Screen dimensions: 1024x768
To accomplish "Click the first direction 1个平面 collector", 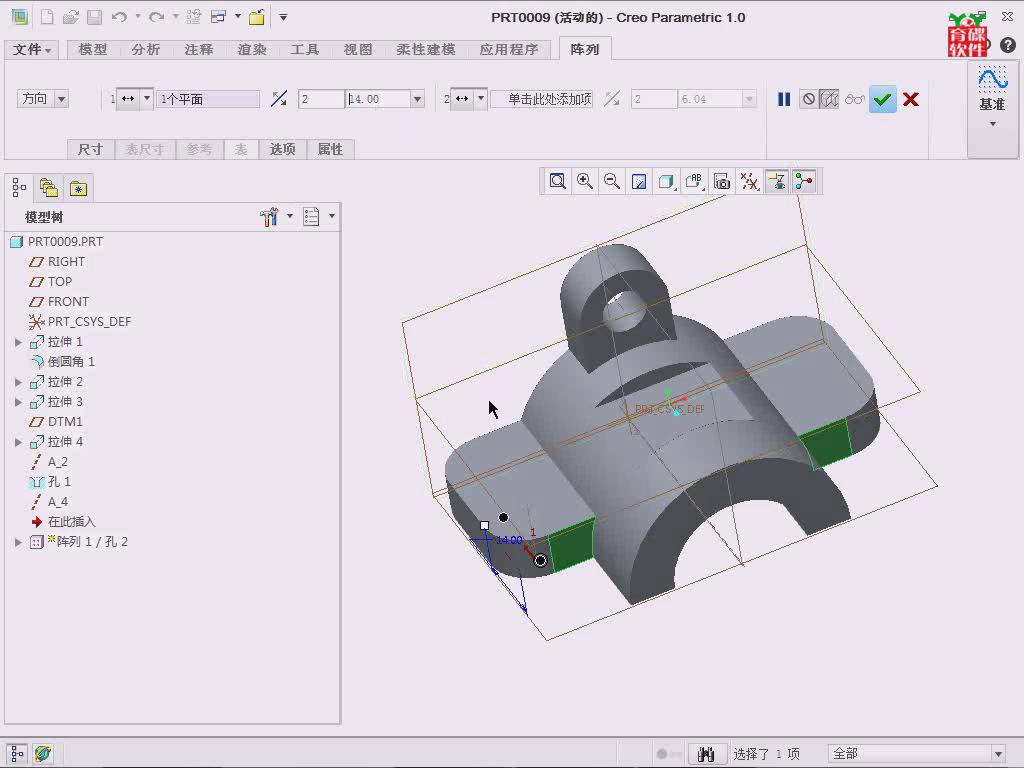I will pyautogui.click(x=208, y=99).
